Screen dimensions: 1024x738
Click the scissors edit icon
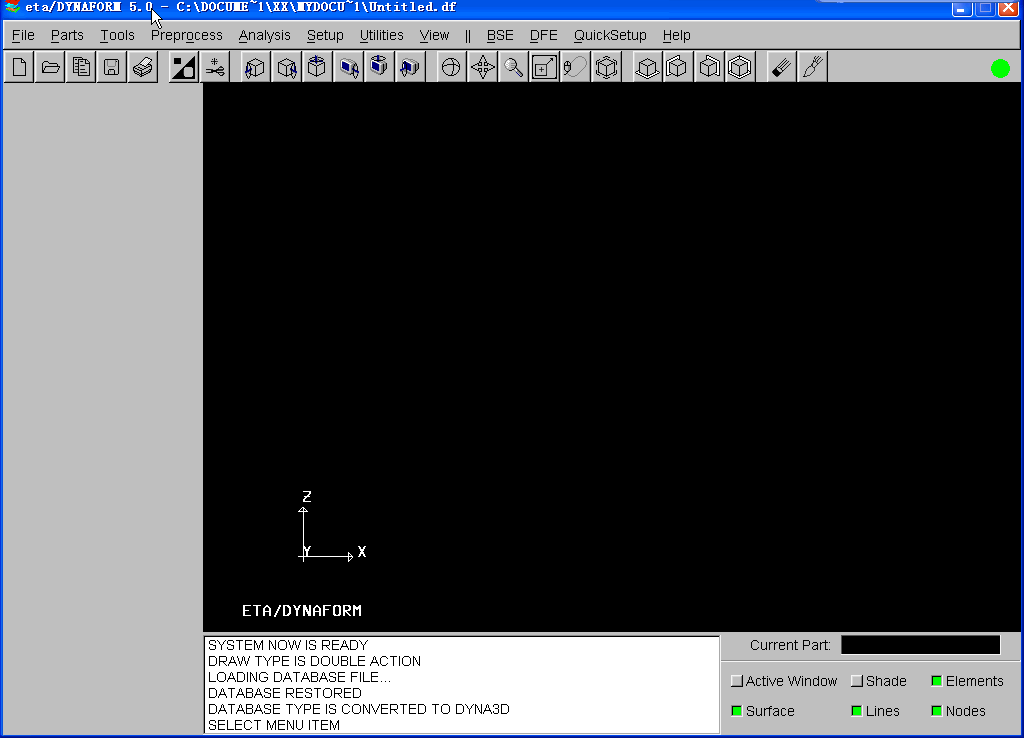pos(214,67)
